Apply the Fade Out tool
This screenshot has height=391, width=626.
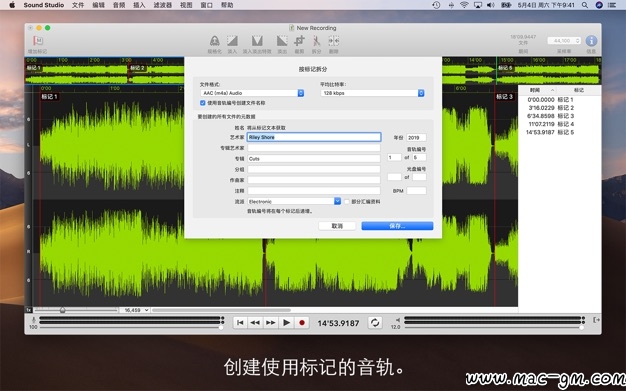pos(282,41)
